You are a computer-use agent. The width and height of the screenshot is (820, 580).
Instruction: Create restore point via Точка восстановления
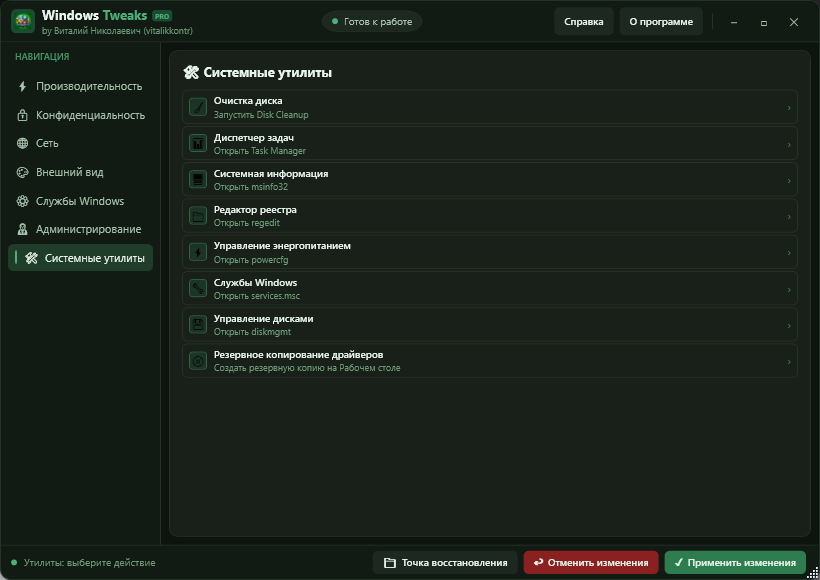click(445, 563)
